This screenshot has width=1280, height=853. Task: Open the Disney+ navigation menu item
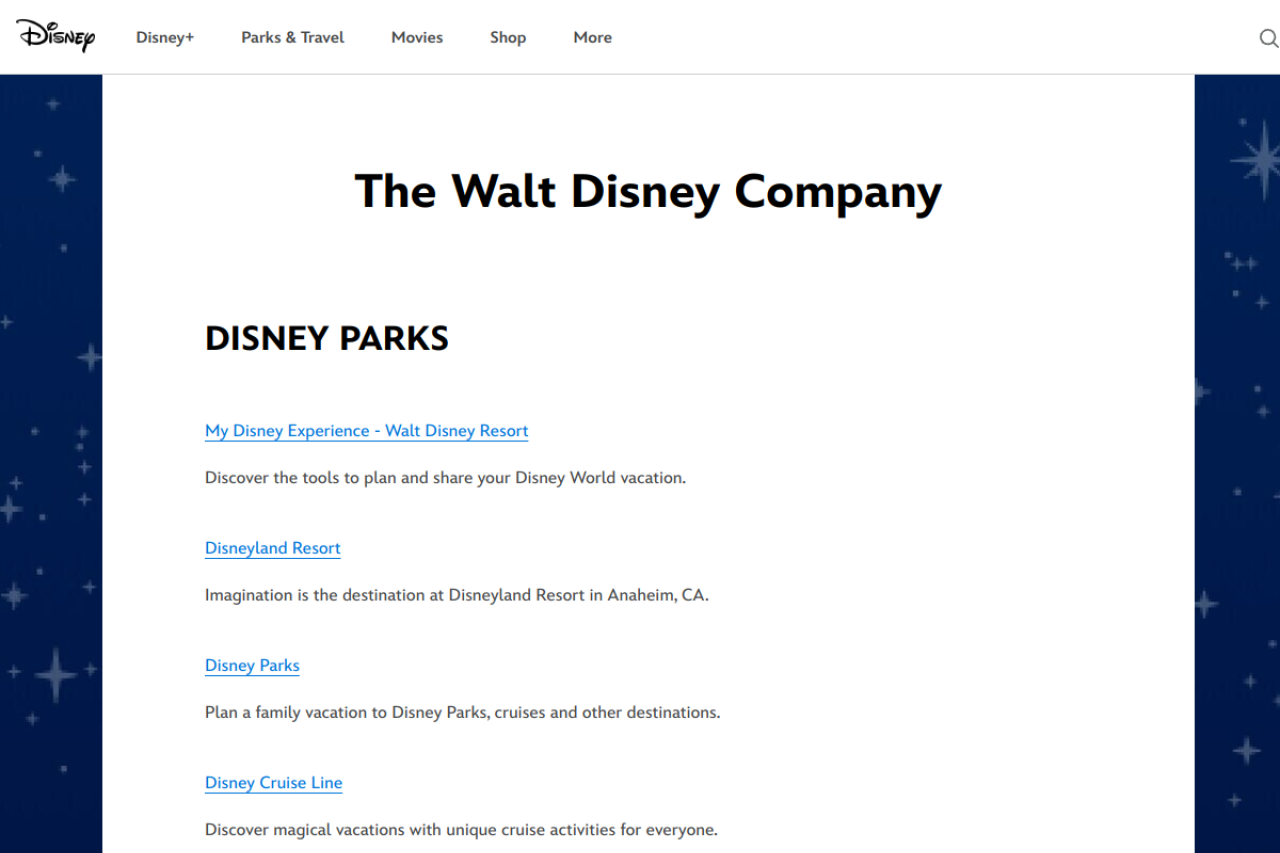pyautogui.click(x=165, y=37)
